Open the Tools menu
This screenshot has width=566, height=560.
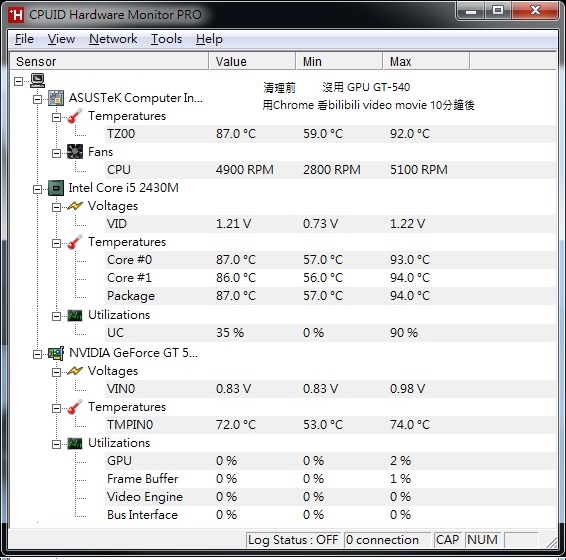point(166,39)
